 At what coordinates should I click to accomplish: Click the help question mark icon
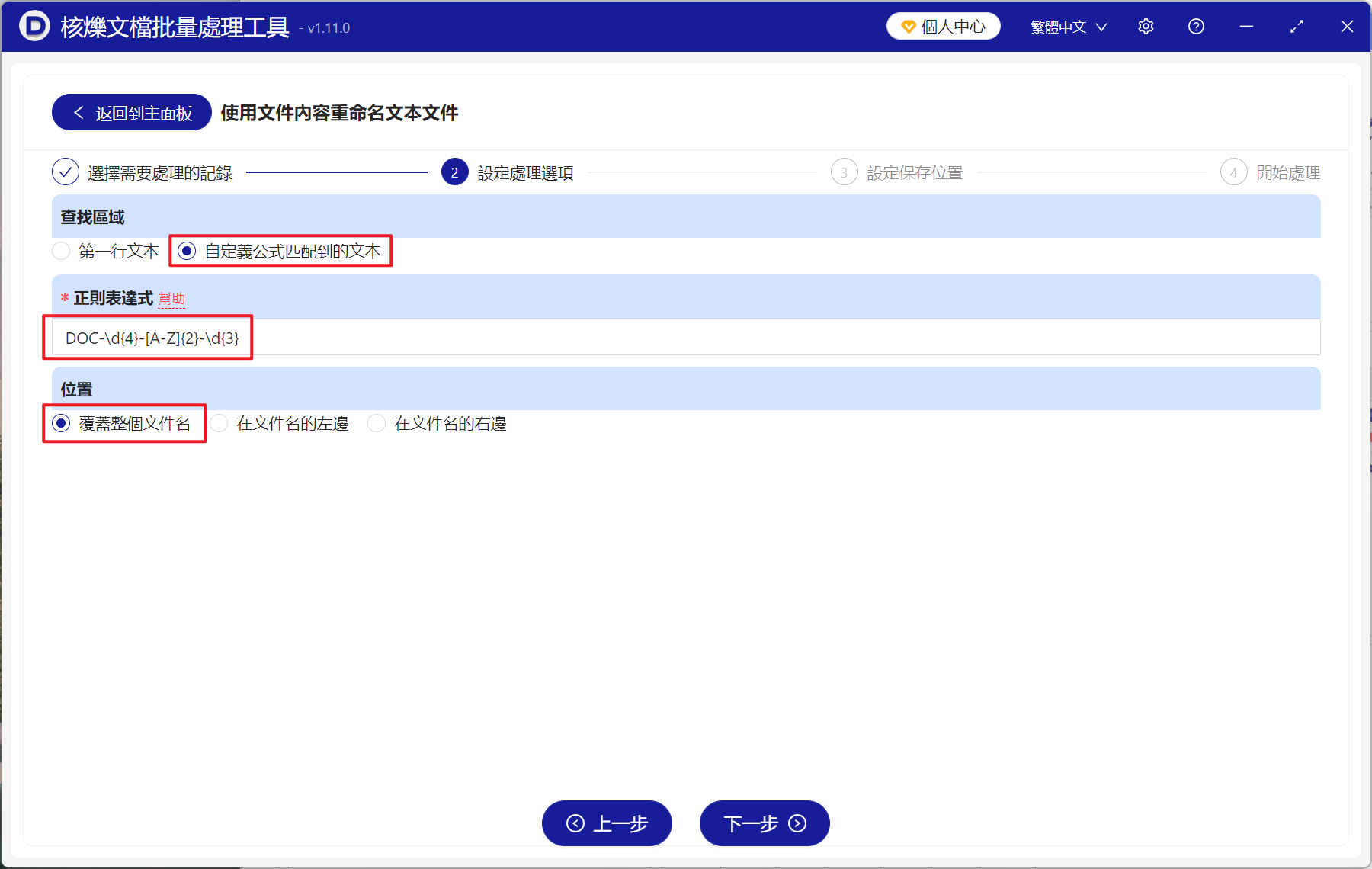point(1196,26)
